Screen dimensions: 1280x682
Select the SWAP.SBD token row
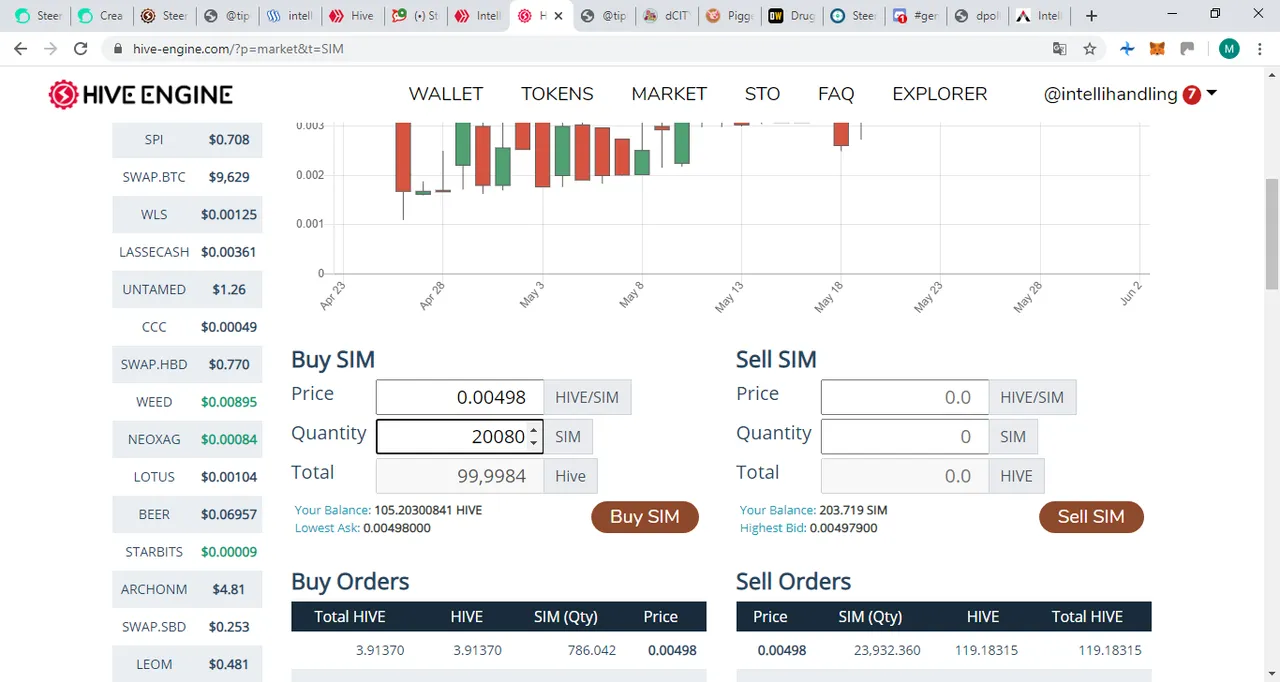(x=187, y=627)
